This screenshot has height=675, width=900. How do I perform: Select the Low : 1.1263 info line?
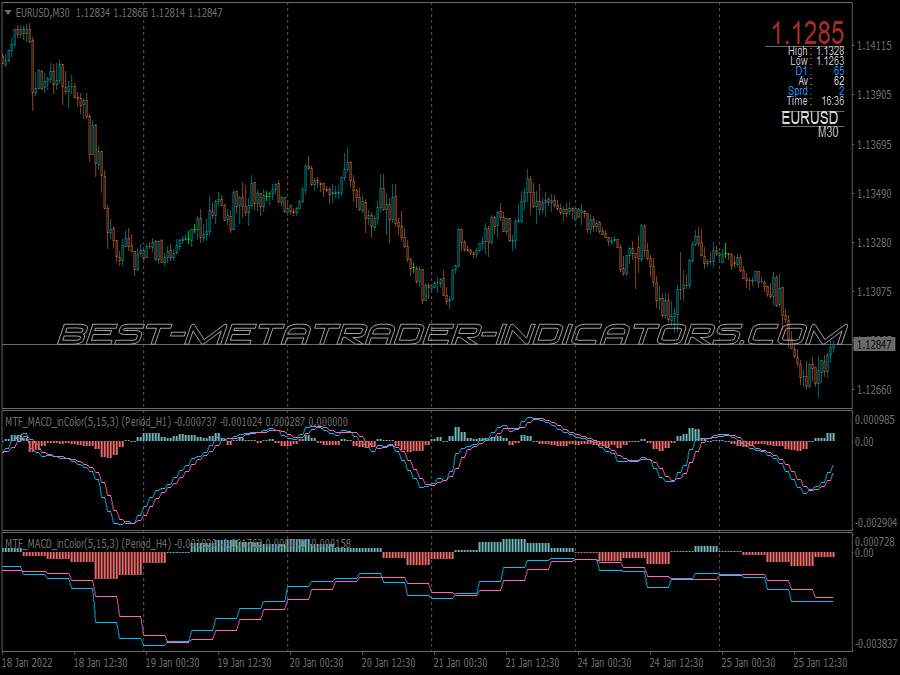click(x=817, y=61)
